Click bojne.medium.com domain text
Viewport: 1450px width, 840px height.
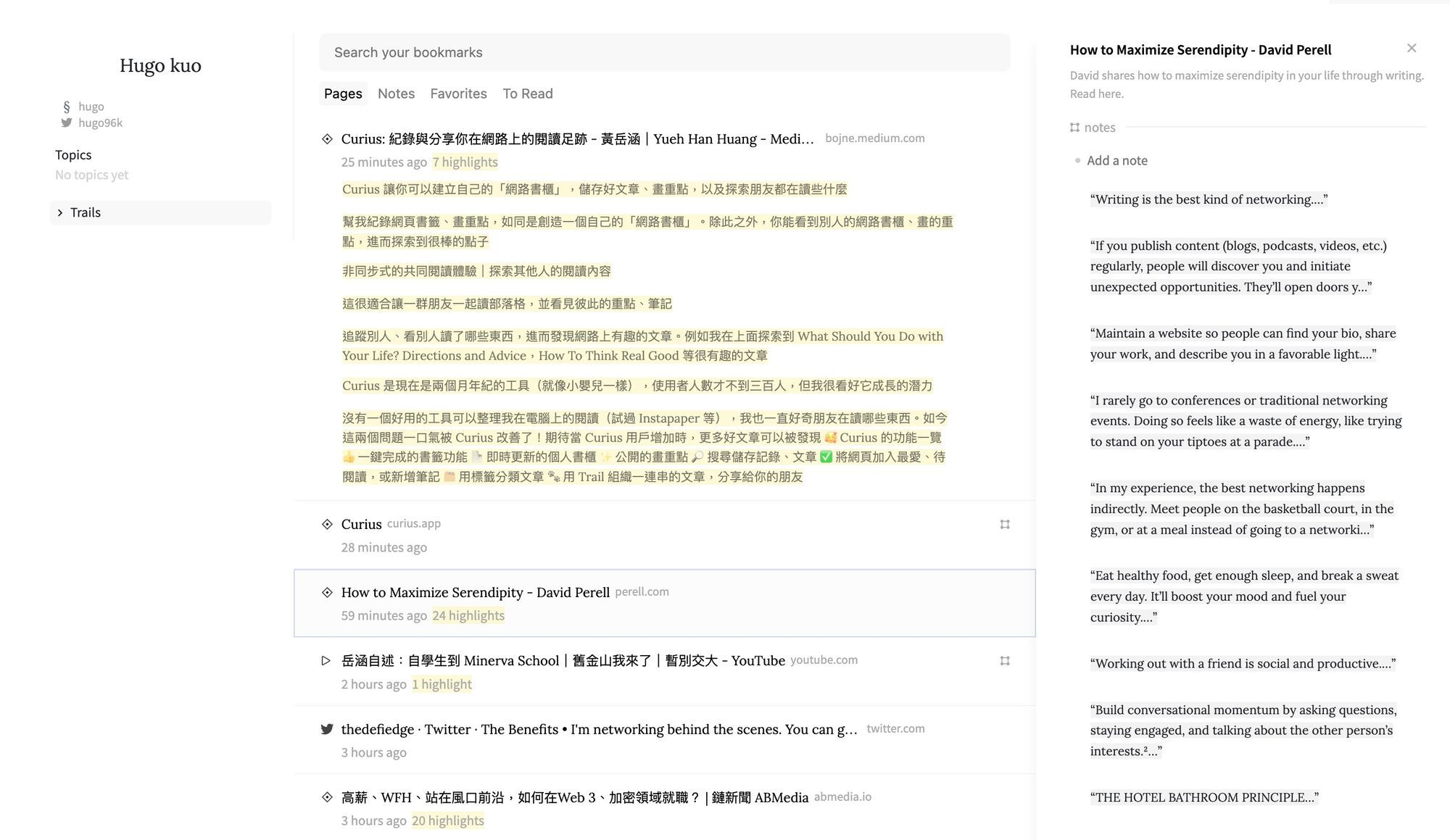pyautogui.click(x=875, y=138)
